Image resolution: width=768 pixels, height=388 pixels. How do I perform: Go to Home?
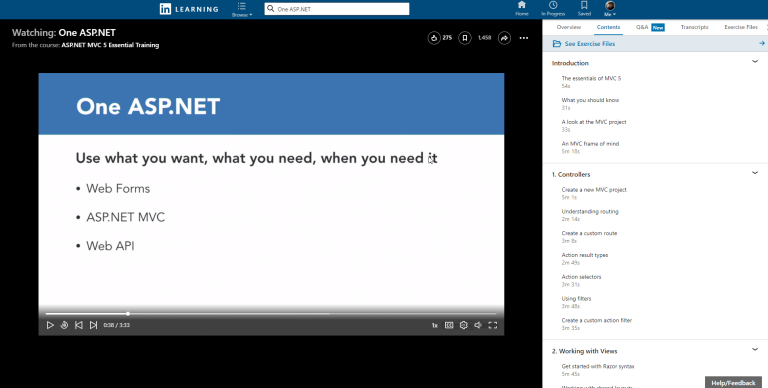522,8
